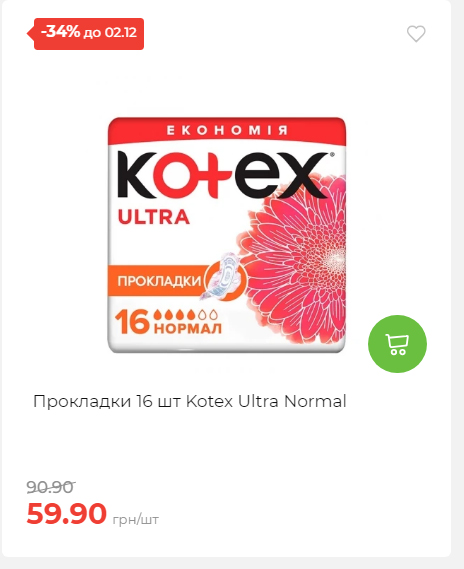Click the droplet absorbency indicator icons
Image resolution: width=464 pixels, height=569 pixels.
click(186, 314)
